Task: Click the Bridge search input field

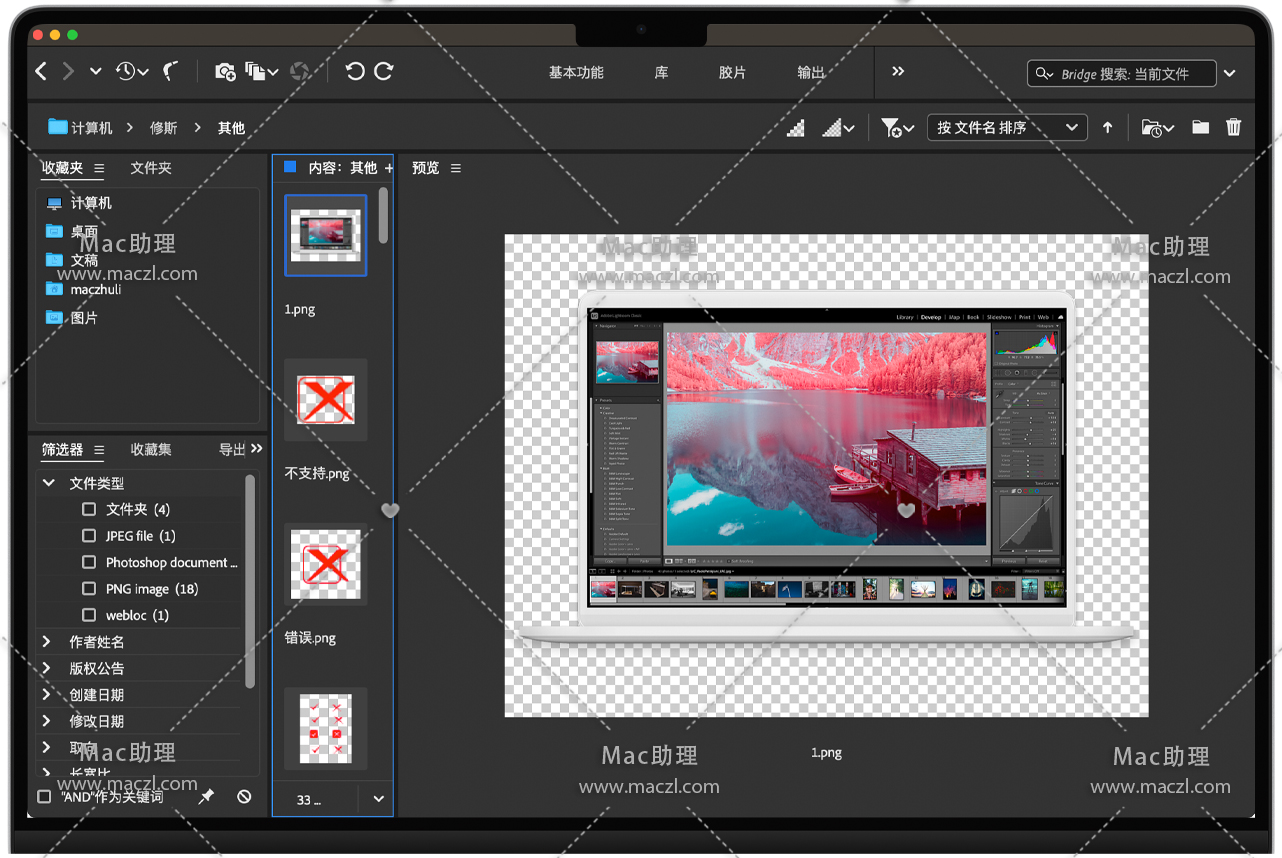Action: pyautogui.click(x=1123, y=73)
